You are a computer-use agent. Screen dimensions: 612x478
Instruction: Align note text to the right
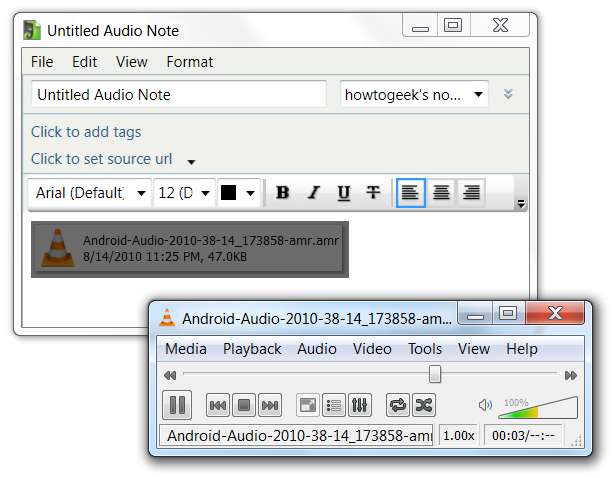point(471,192)
